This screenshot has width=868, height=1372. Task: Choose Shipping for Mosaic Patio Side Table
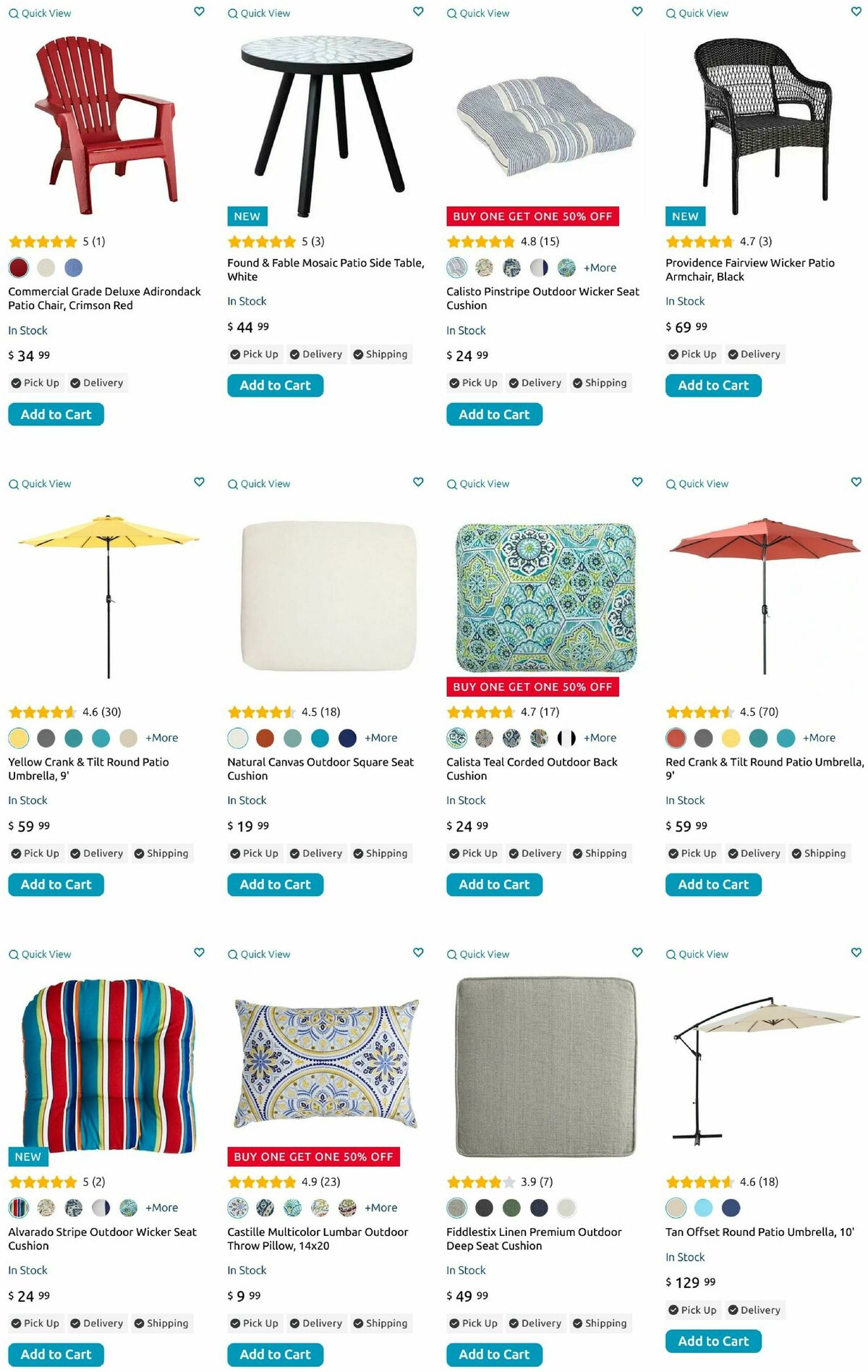click(380, 355)
